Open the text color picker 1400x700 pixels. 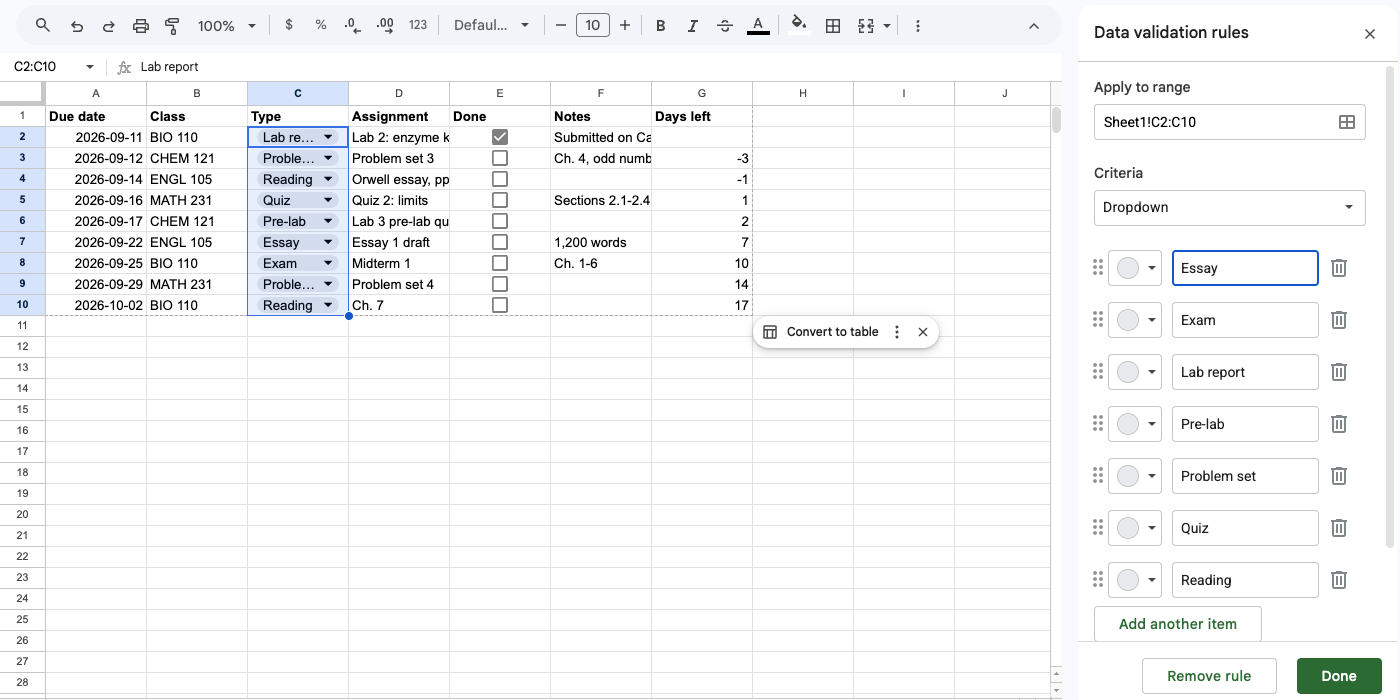(x=758, y=25)
